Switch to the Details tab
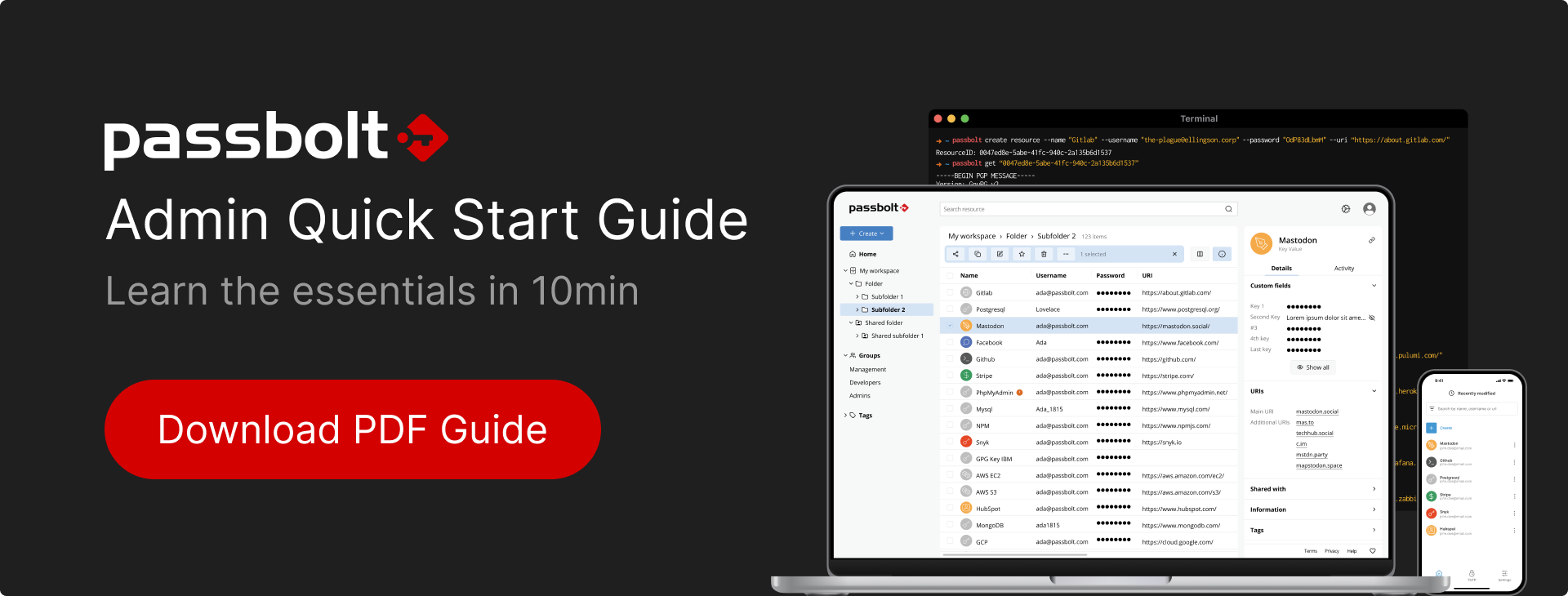 [x=1281, y=268]
